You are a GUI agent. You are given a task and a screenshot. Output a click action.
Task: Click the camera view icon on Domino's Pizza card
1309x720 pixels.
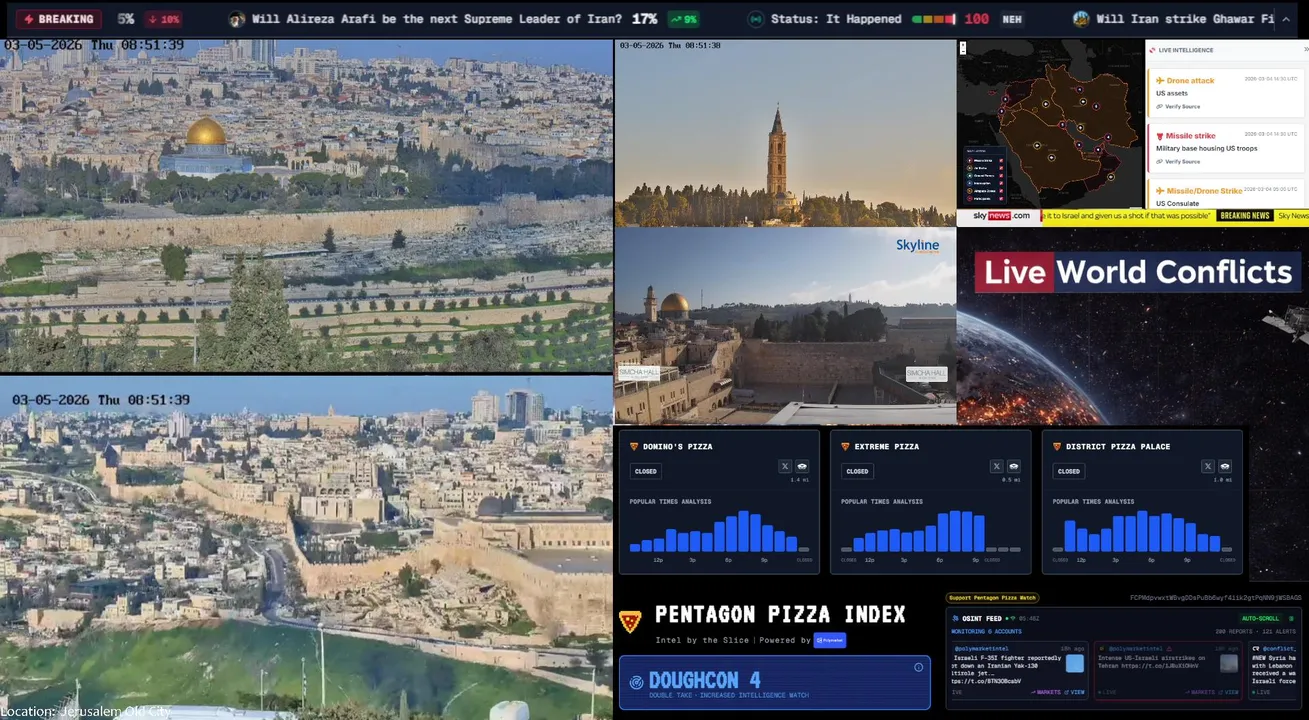(x=802, y=466)
